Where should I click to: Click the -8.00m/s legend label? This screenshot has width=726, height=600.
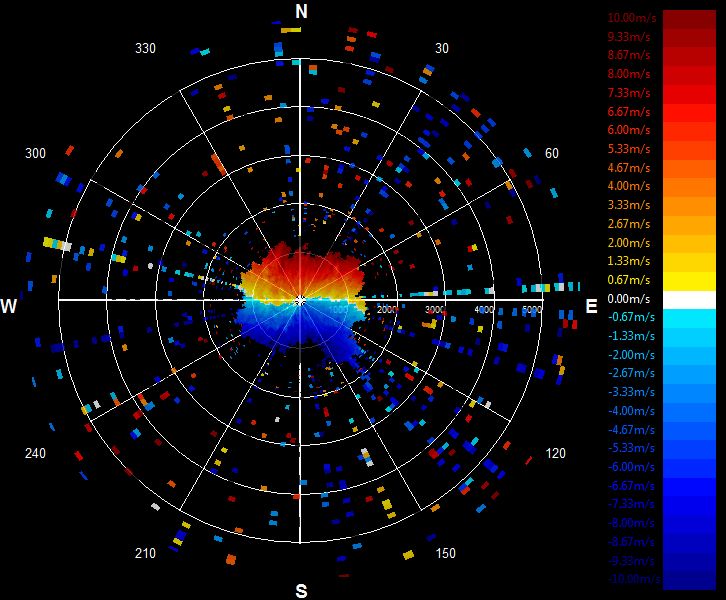coord(632,523)
